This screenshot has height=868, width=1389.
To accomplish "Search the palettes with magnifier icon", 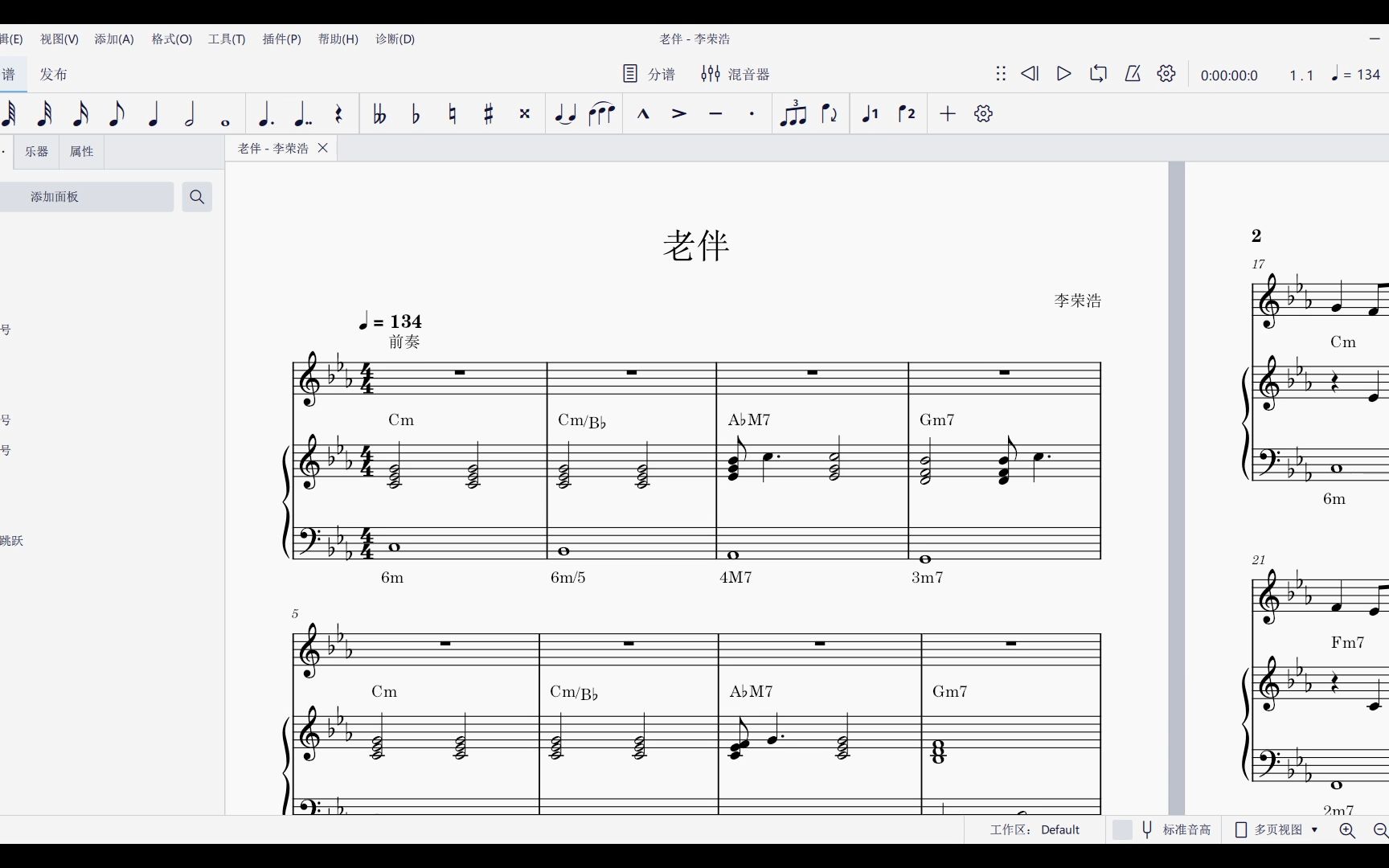I will point(197,197).
